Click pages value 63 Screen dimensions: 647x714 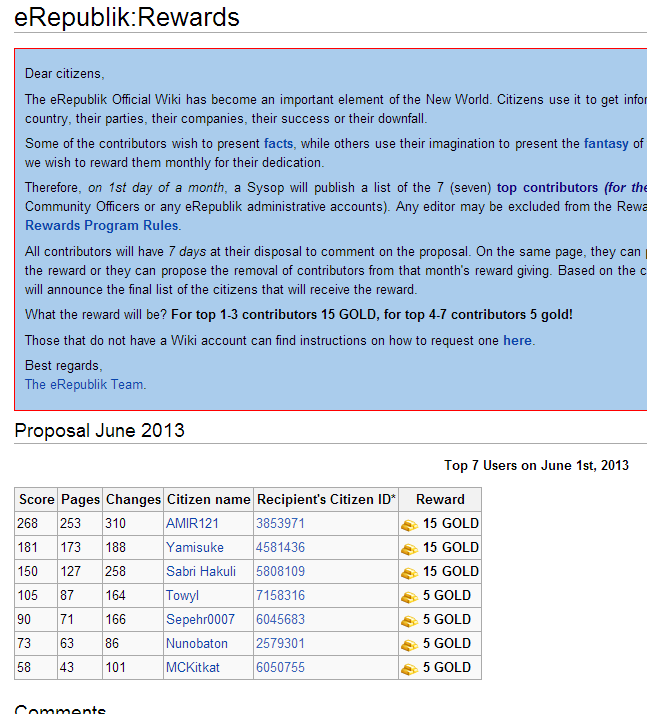pos(66,643)
